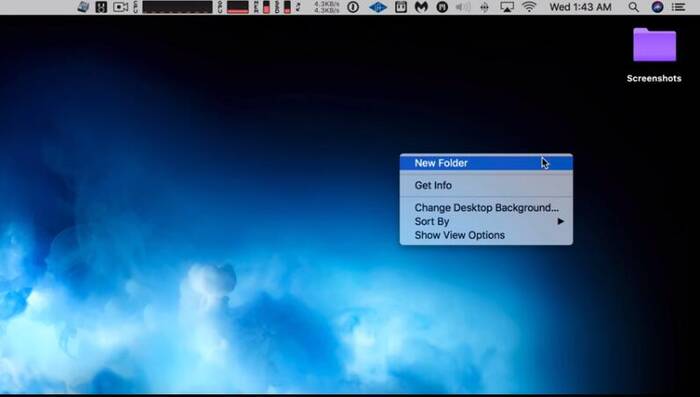This screenshot has height=397, width=700.
Task: Open the Wi-Fi status menu
Action: point(529,7)
